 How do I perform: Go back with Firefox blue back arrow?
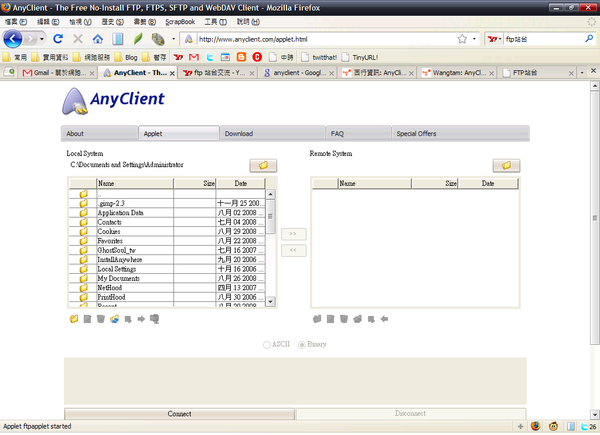coord(13,39)
